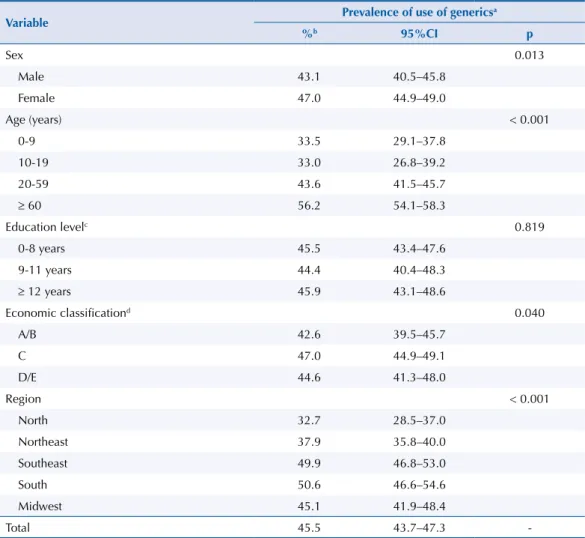
Task: Select the 'Male' row label
Action: tap(31, 77)
